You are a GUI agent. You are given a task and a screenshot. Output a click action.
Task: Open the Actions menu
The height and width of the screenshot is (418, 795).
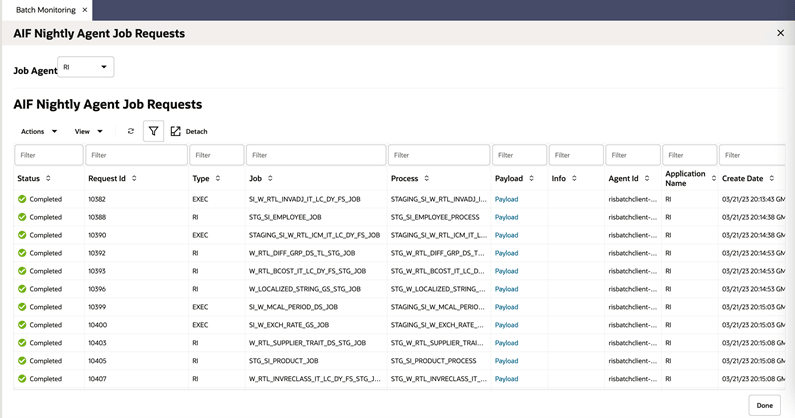(39, 131)
